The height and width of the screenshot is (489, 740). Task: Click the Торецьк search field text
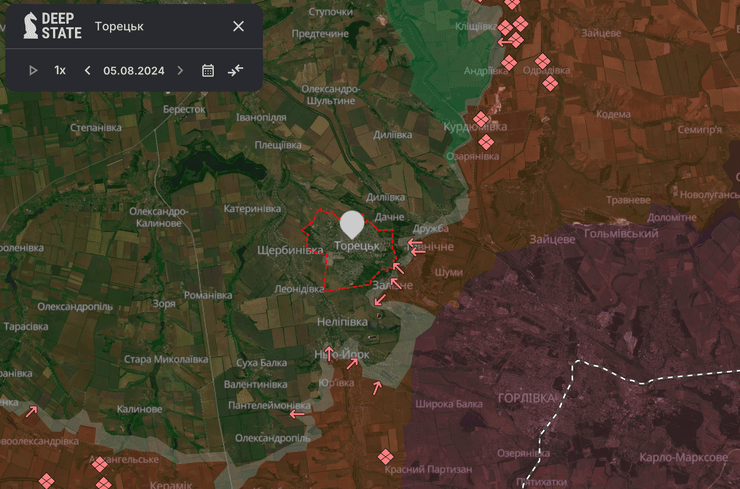click(120, 26)
